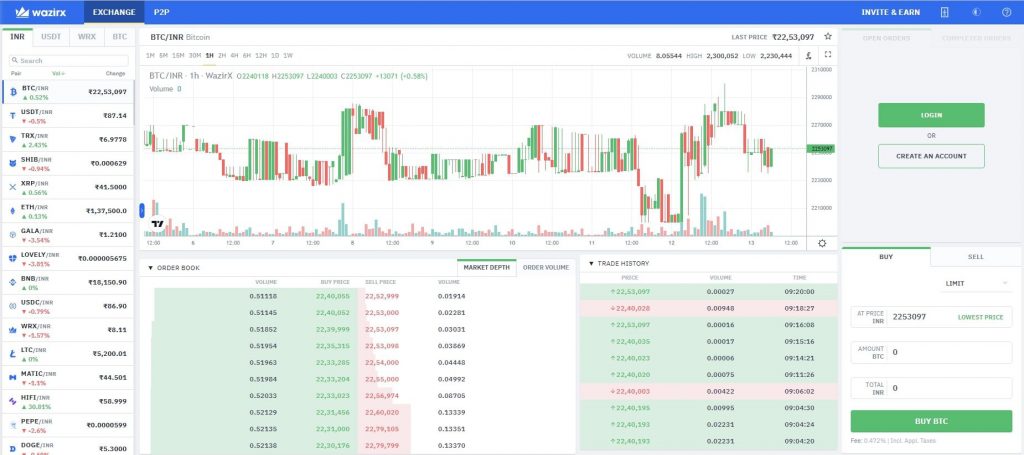Click LOWEST PRICE link in price field
The width and height of the screenshot is (1024, 455).
980,317
